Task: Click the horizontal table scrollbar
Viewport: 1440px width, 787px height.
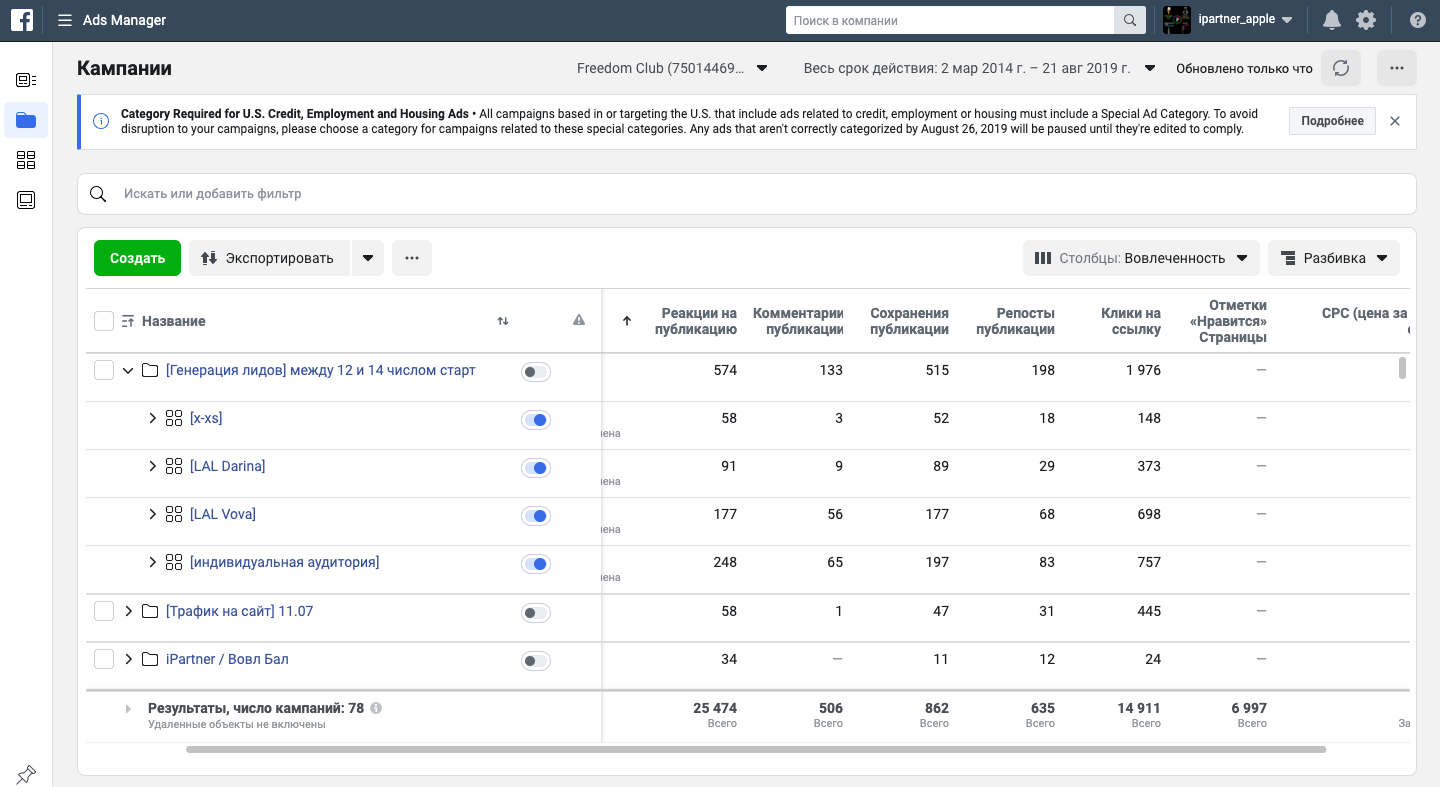Action: pos(756,749)
